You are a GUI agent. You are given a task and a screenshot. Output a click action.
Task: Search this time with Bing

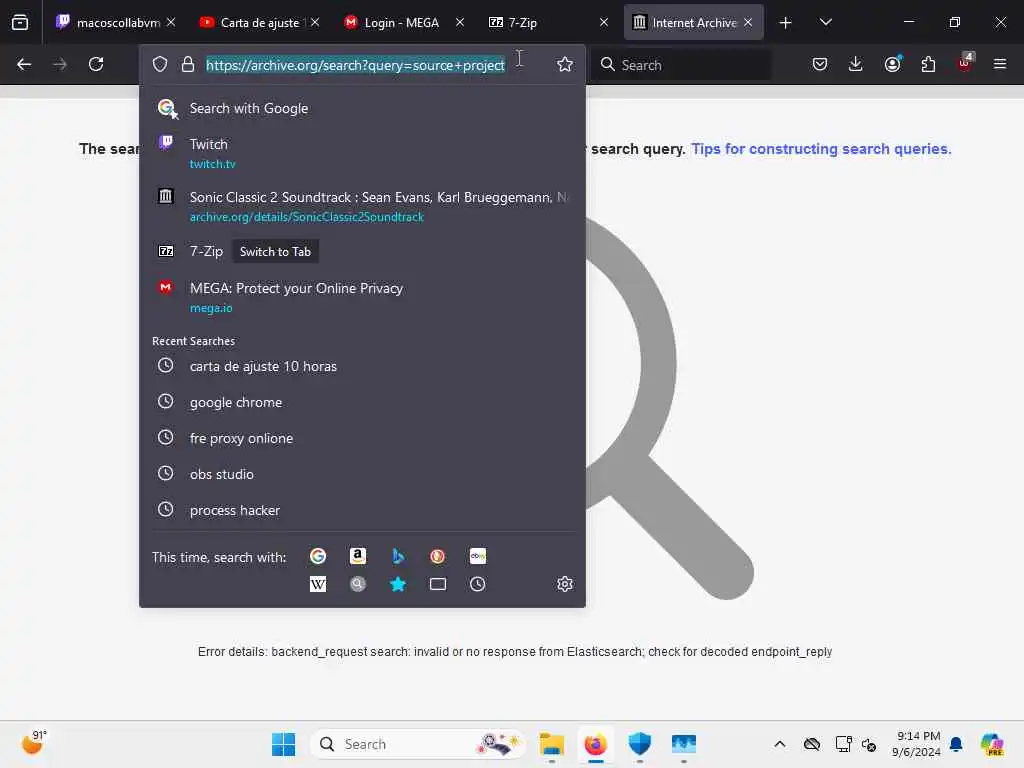[398, 556]
